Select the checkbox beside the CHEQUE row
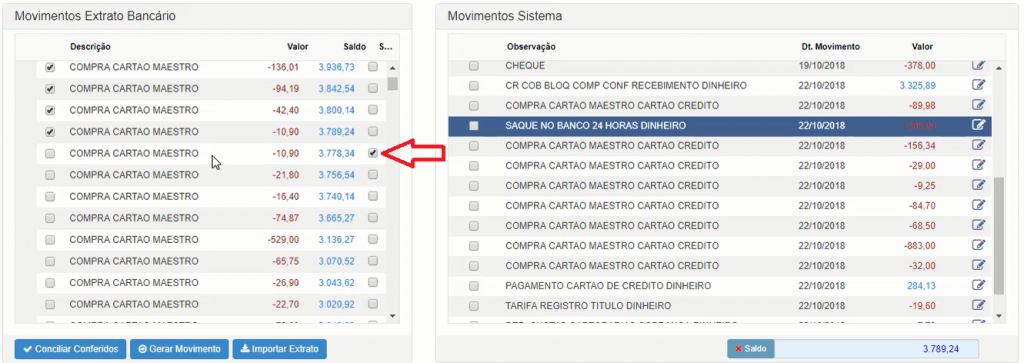Screen dimensions: 1024x363 click(x=473, y=65)
